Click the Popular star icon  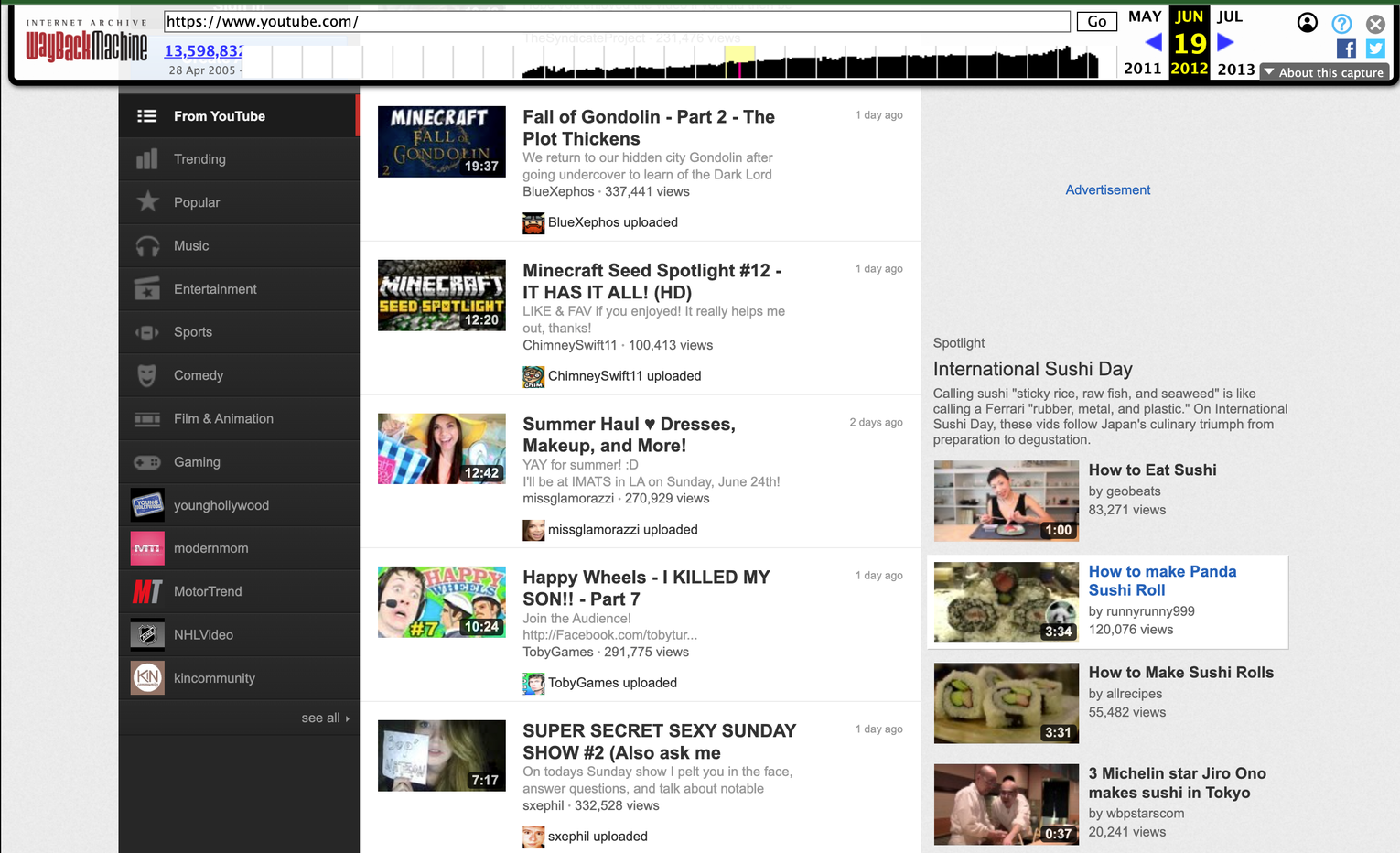147,202
